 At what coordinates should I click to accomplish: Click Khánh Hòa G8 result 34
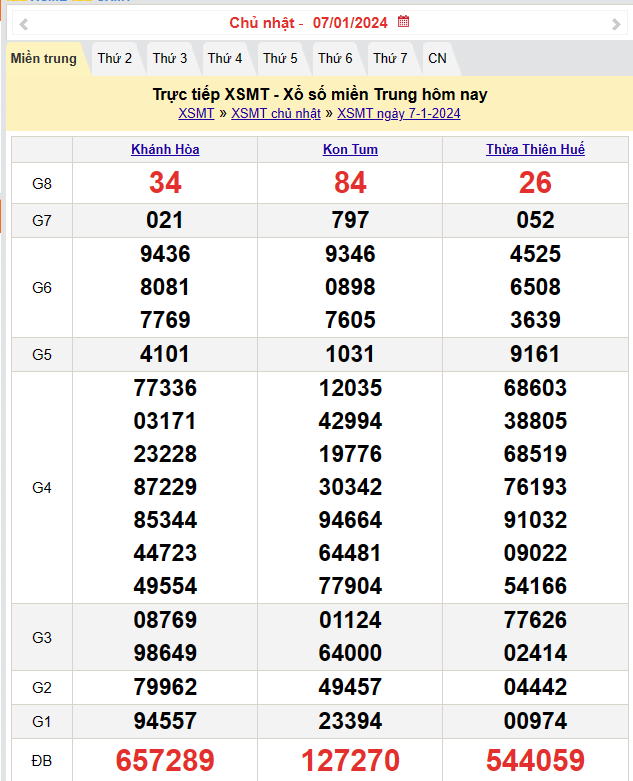click(x=165, y=183)
